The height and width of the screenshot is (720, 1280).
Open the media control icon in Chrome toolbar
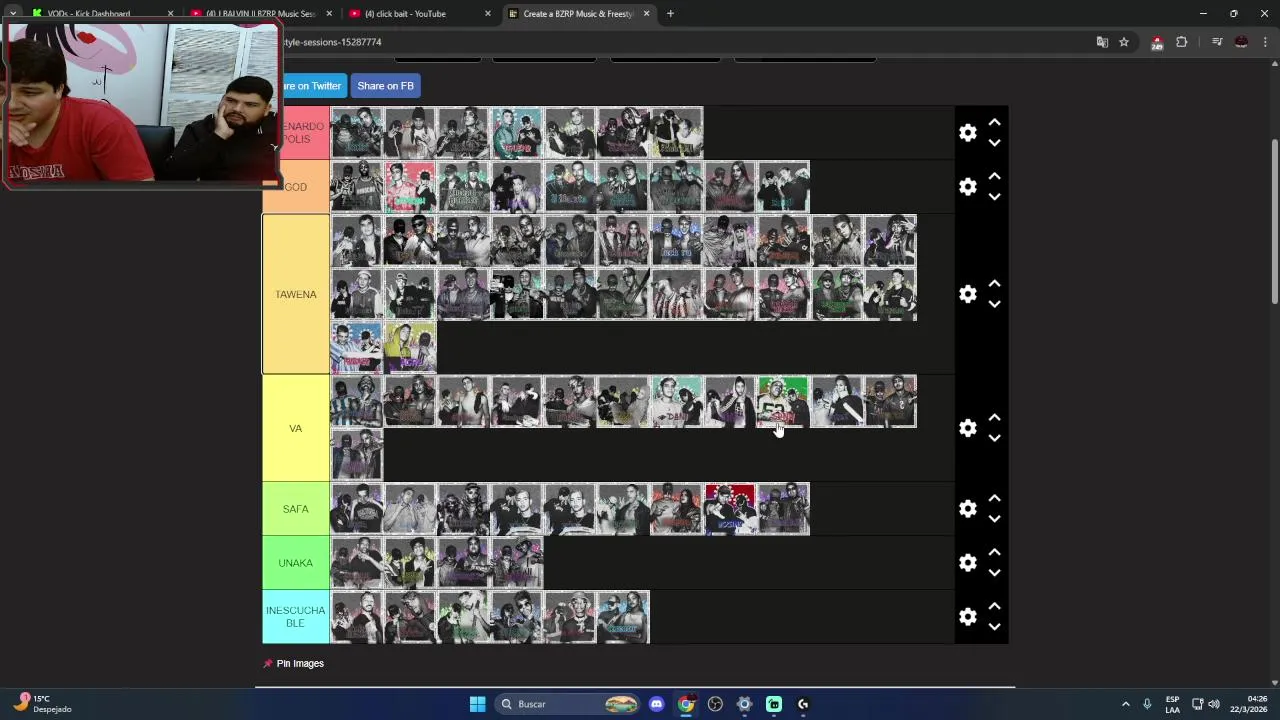click(x=1217, y=42)
